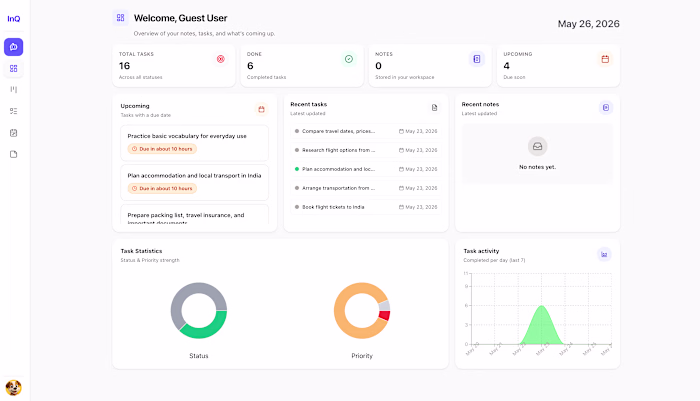The width and height of the screenshot is (700, 401).
Task: Click the document icon in Recent tasks header
Action: click(434, 108)
